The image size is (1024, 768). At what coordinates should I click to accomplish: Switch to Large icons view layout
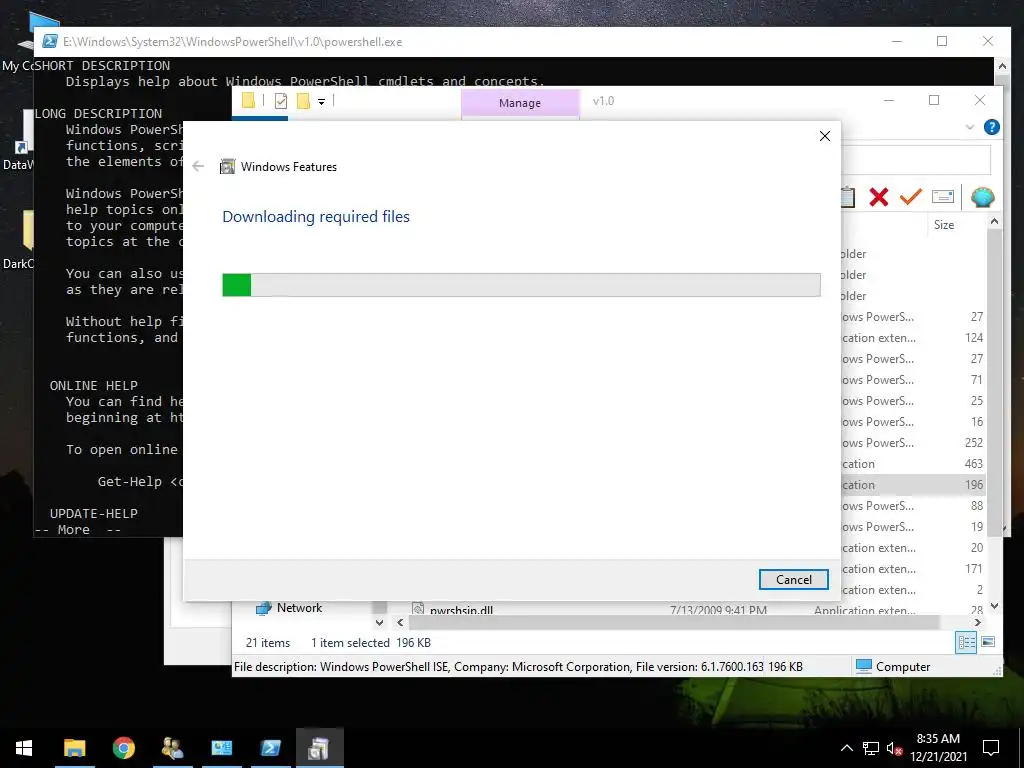(988, 642)
